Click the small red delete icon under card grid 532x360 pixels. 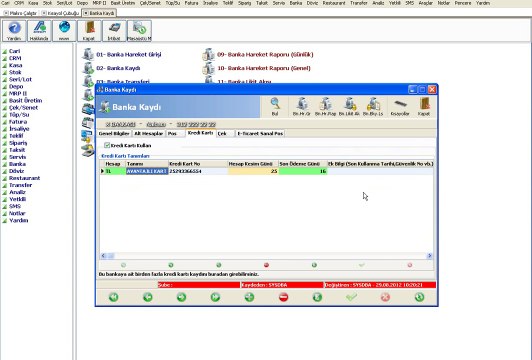pos(266,265)
